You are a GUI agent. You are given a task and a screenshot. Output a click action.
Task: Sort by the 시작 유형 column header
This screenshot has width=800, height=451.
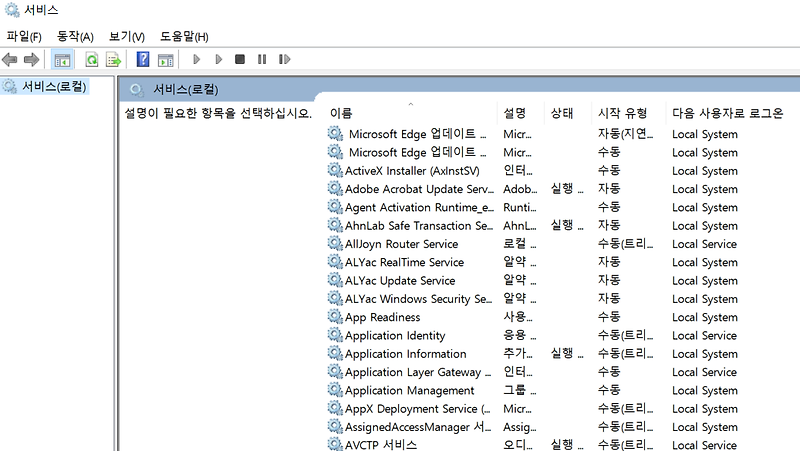point(622,113)
